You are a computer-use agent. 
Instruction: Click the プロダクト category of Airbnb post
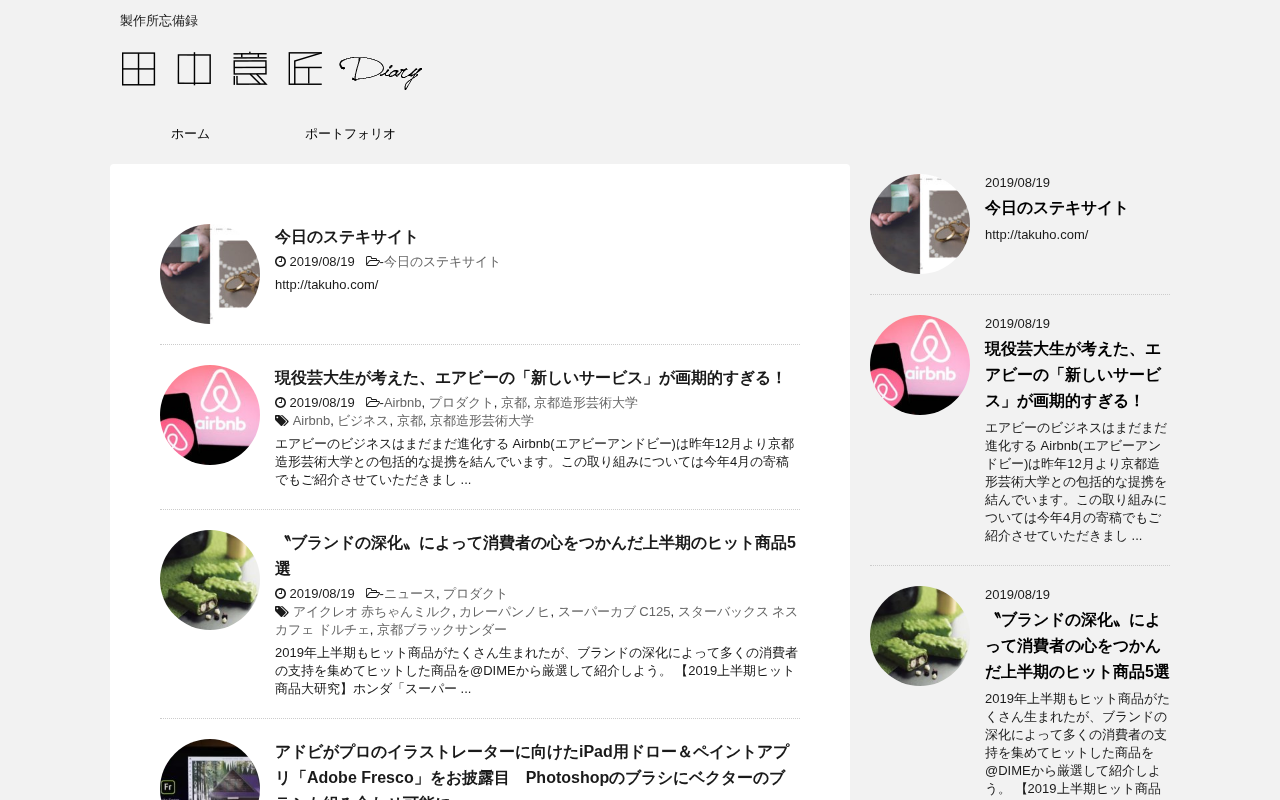point(461,403)
